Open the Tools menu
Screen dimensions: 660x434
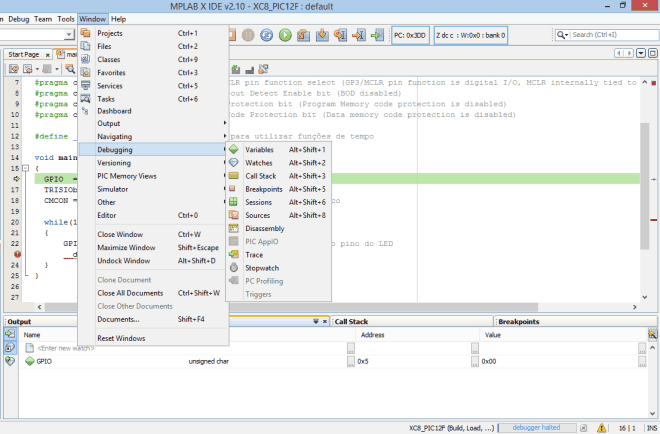(66, 19)
